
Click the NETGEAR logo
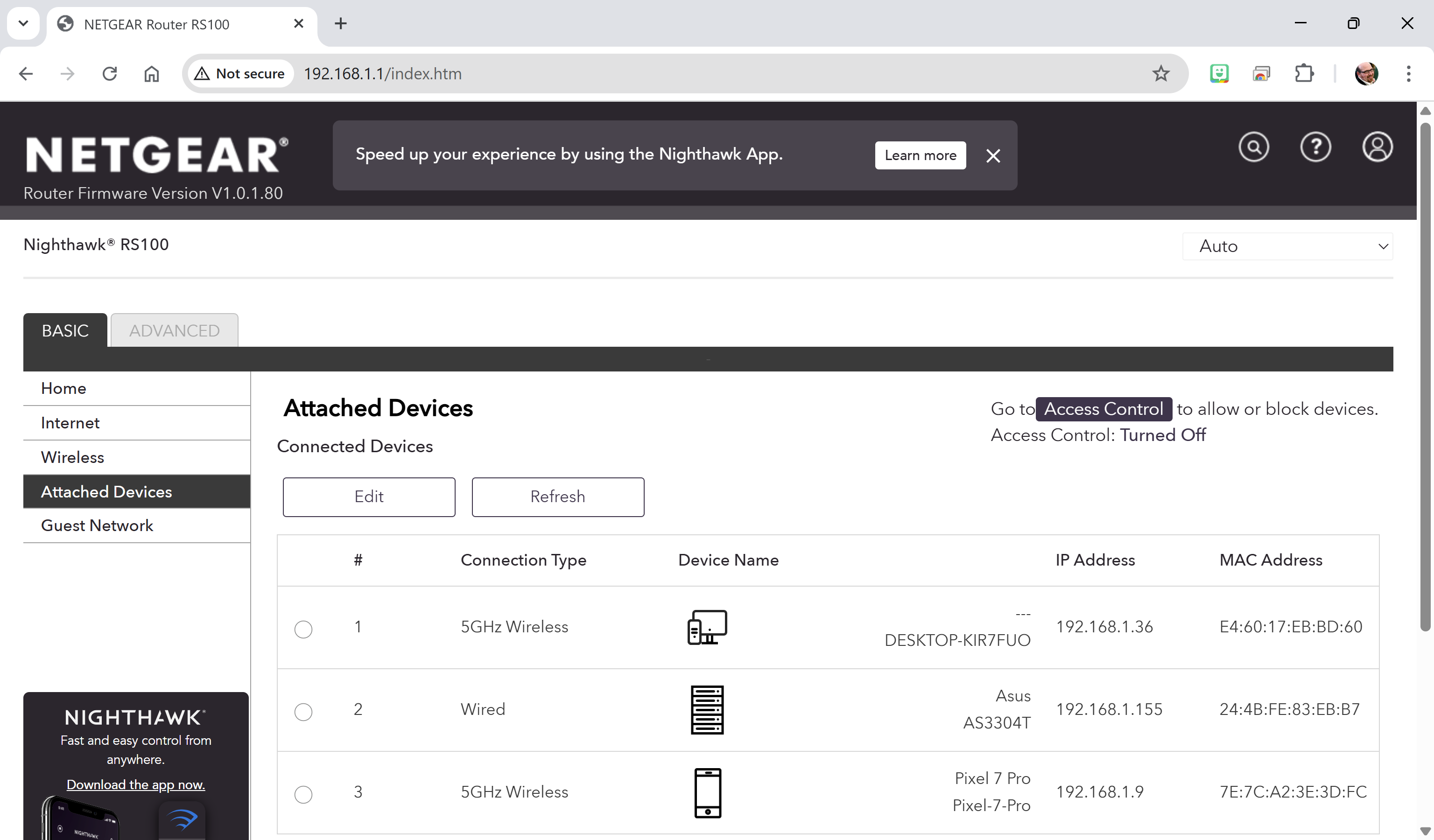click(156, 154)
